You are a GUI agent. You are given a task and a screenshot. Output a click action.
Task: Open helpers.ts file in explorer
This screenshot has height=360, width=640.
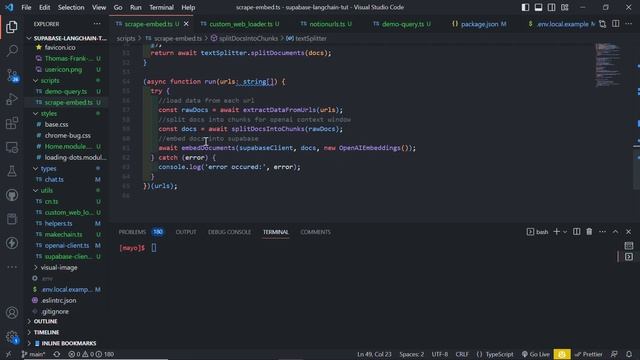(x=58, y=223)
